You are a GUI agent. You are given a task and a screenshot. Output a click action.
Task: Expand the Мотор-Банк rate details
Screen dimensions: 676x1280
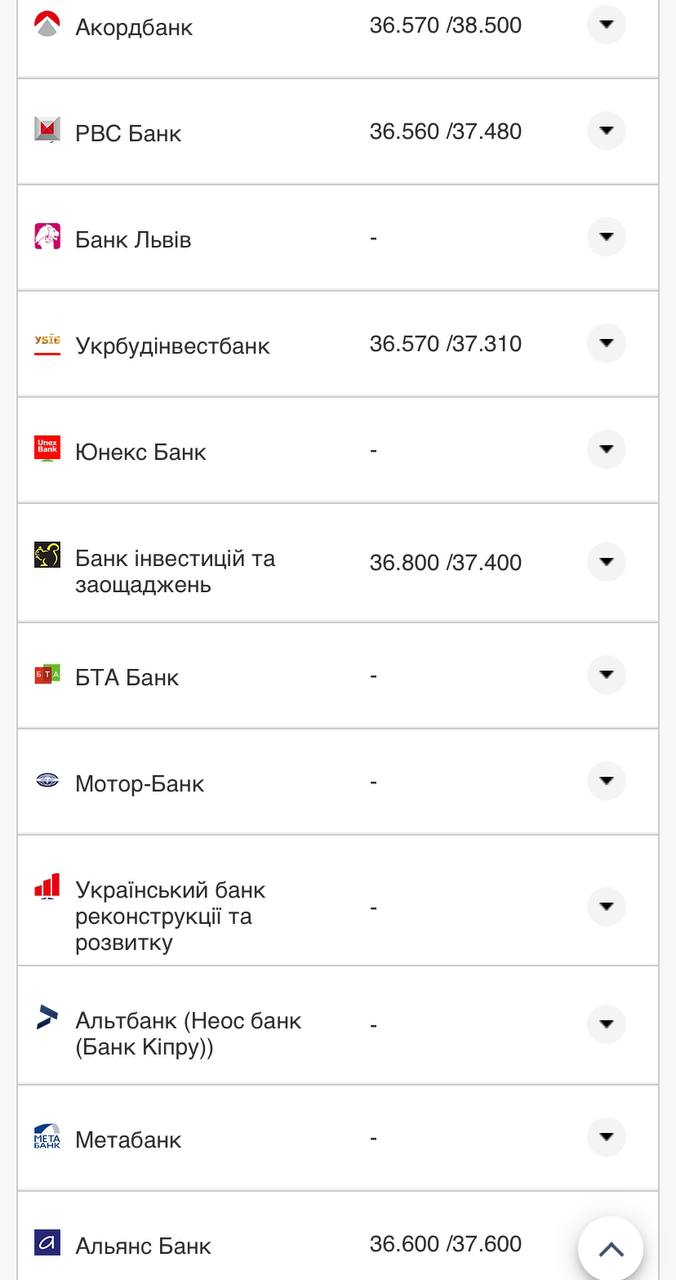click(x=606, y=781)
